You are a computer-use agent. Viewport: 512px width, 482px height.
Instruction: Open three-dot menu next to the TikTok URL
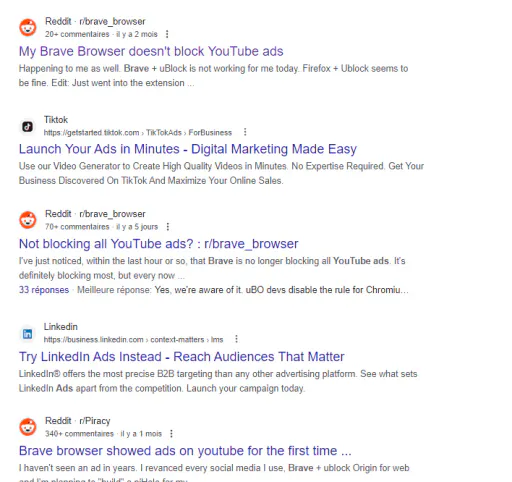coord(245,132)
